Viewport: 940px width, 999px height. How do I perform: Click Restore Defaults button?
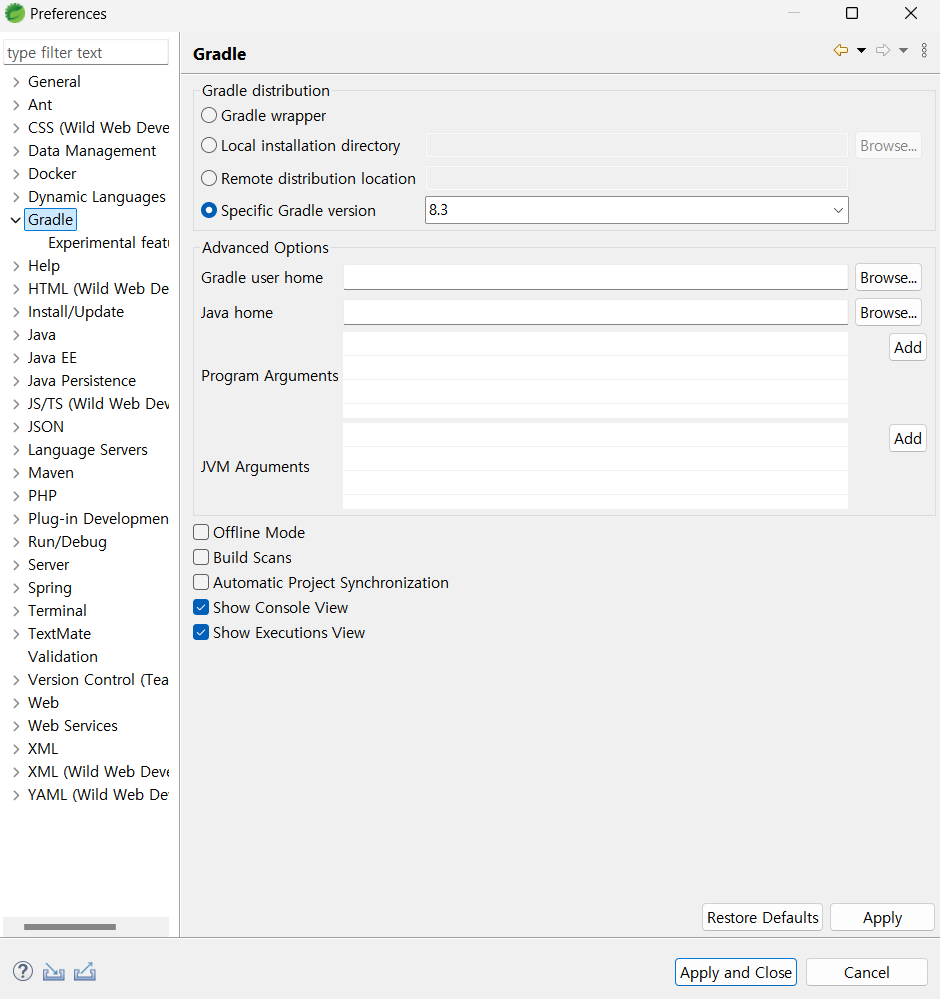pos(762,917)
